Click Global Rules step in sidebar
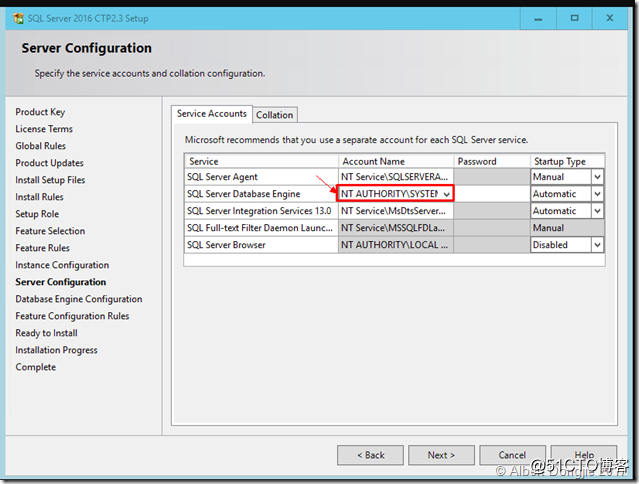 click(40, 146)
